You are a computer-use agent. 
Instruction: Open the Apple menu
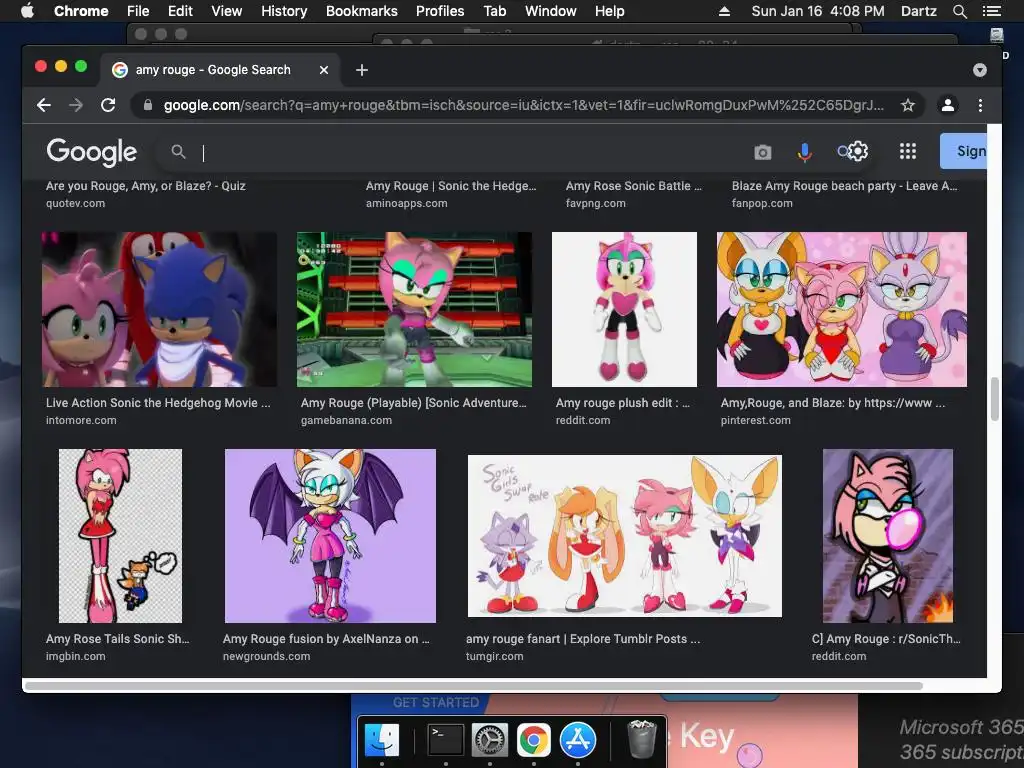point(27,11)
